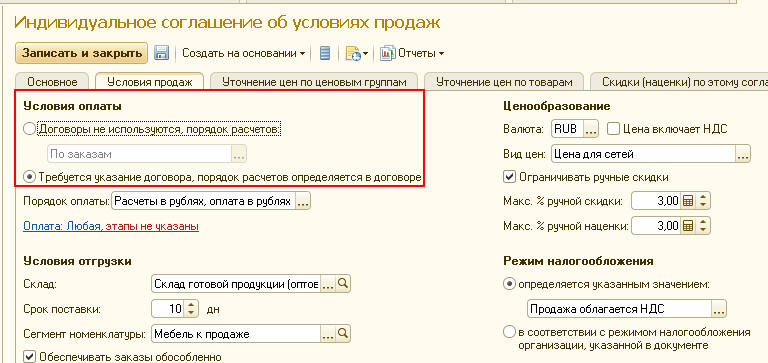Click ellipsis button of Сегмент номенклатуры field
768x363 pixels.
point(328,334)
